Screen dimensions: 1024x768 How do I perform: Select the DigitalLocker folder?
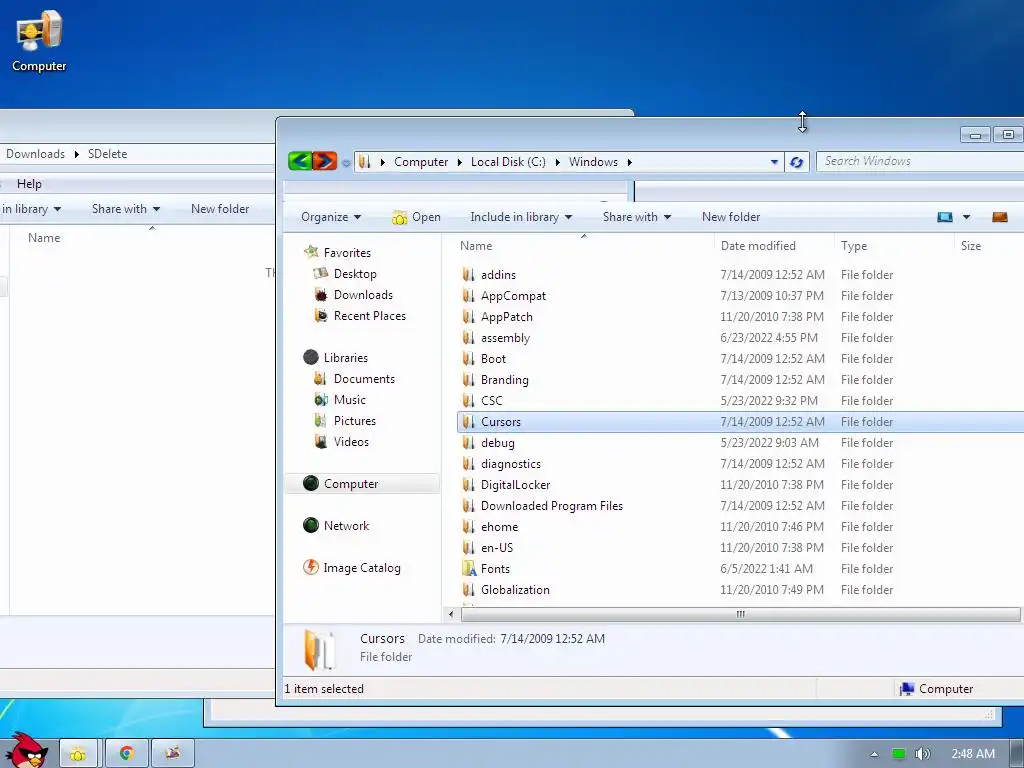pos(515,485)
